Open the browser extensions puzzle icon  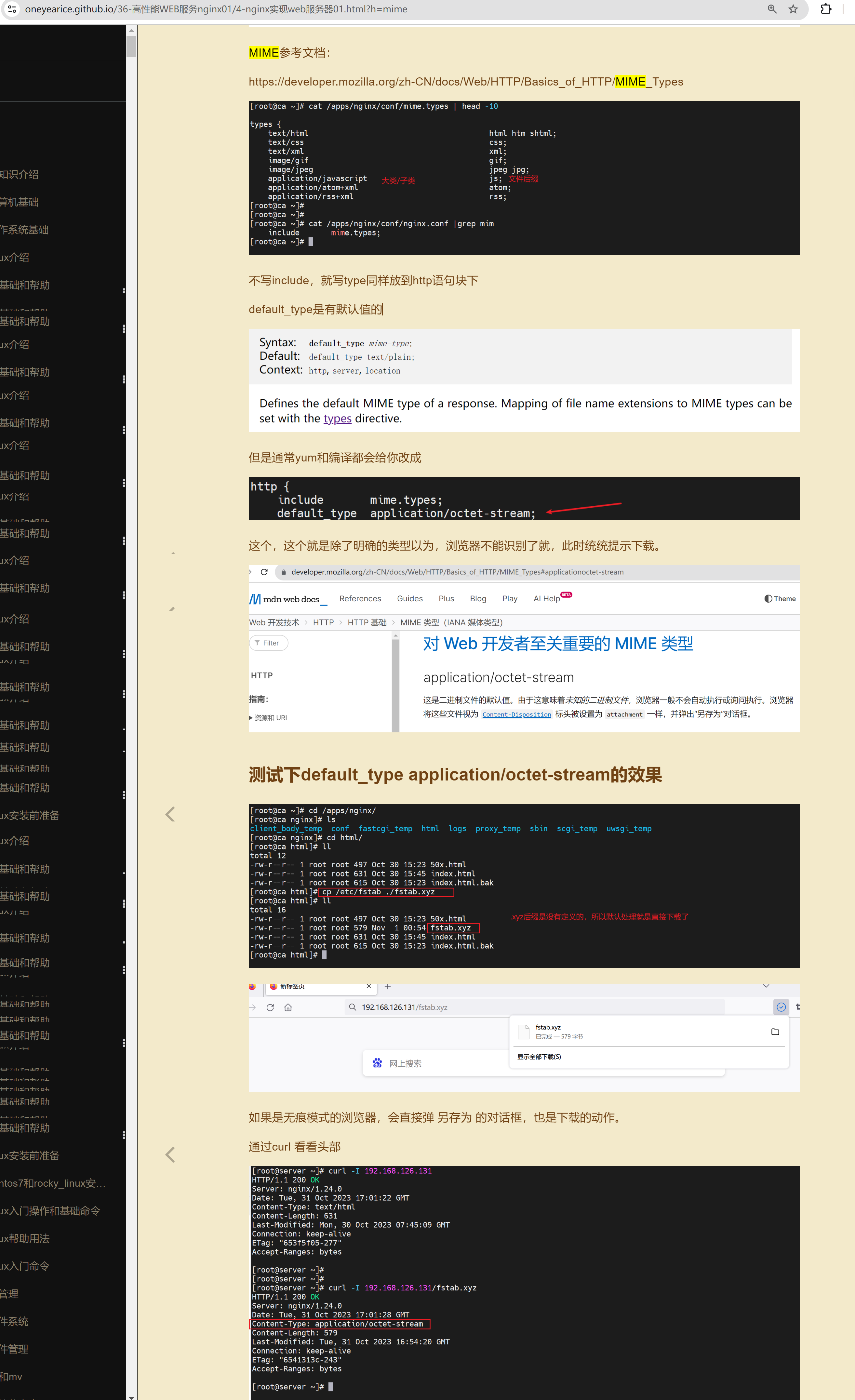click(x=826, y=9)
